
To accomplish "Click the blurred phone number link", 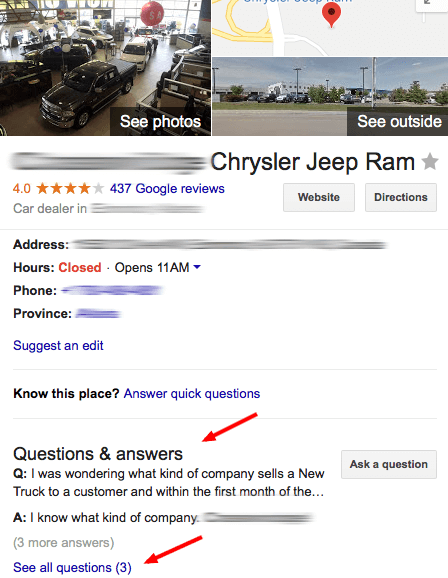I will [x=112, y=290].
